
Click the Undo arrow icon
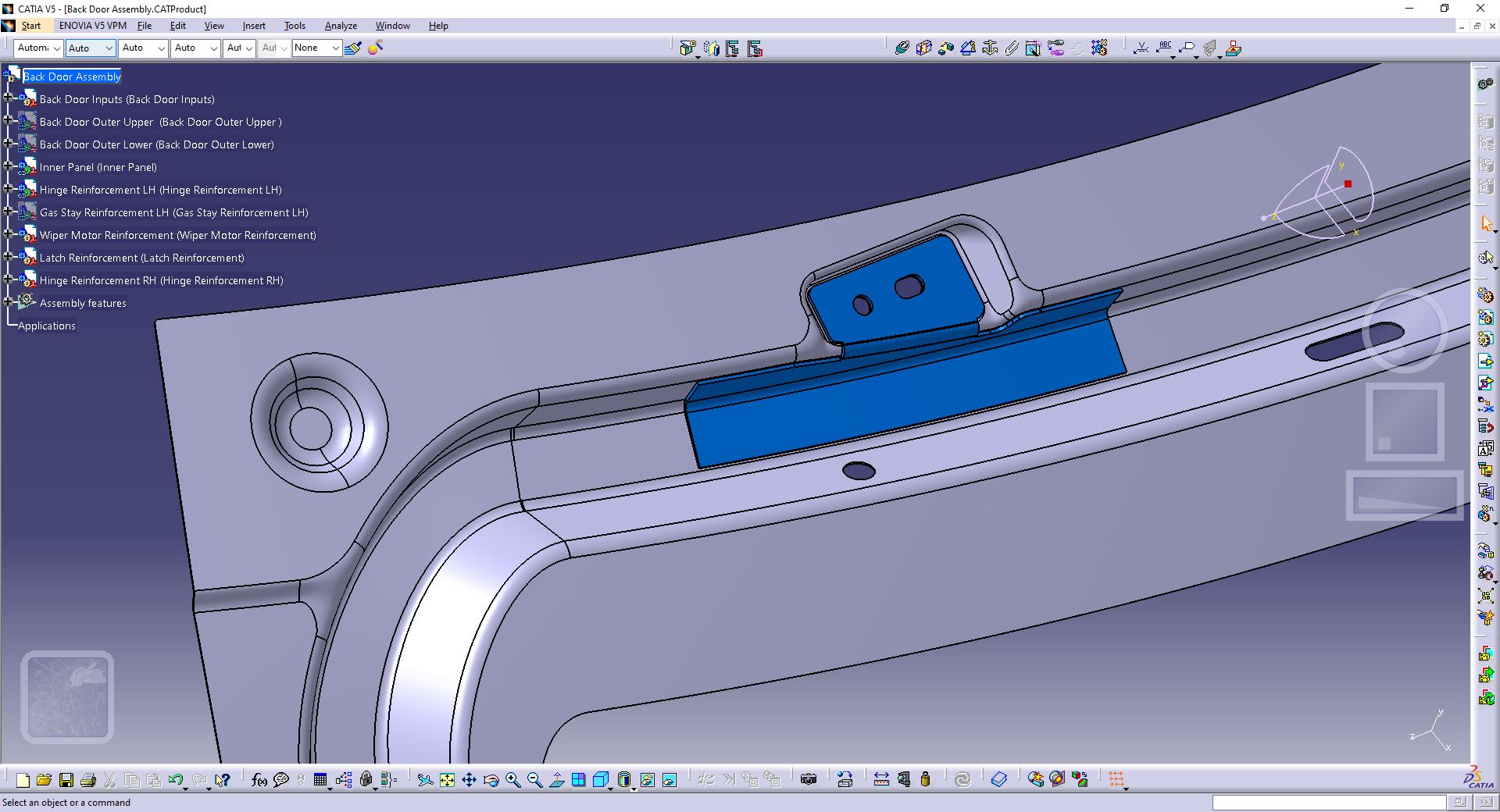(176, 779)
